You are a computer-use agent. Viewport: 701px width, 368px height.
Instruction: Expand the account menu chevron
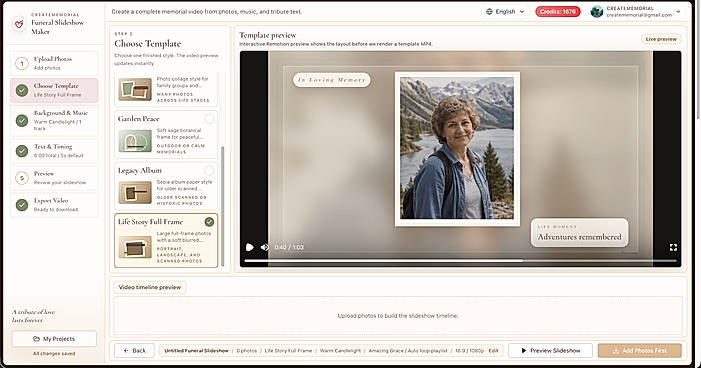tap(678, 12)
